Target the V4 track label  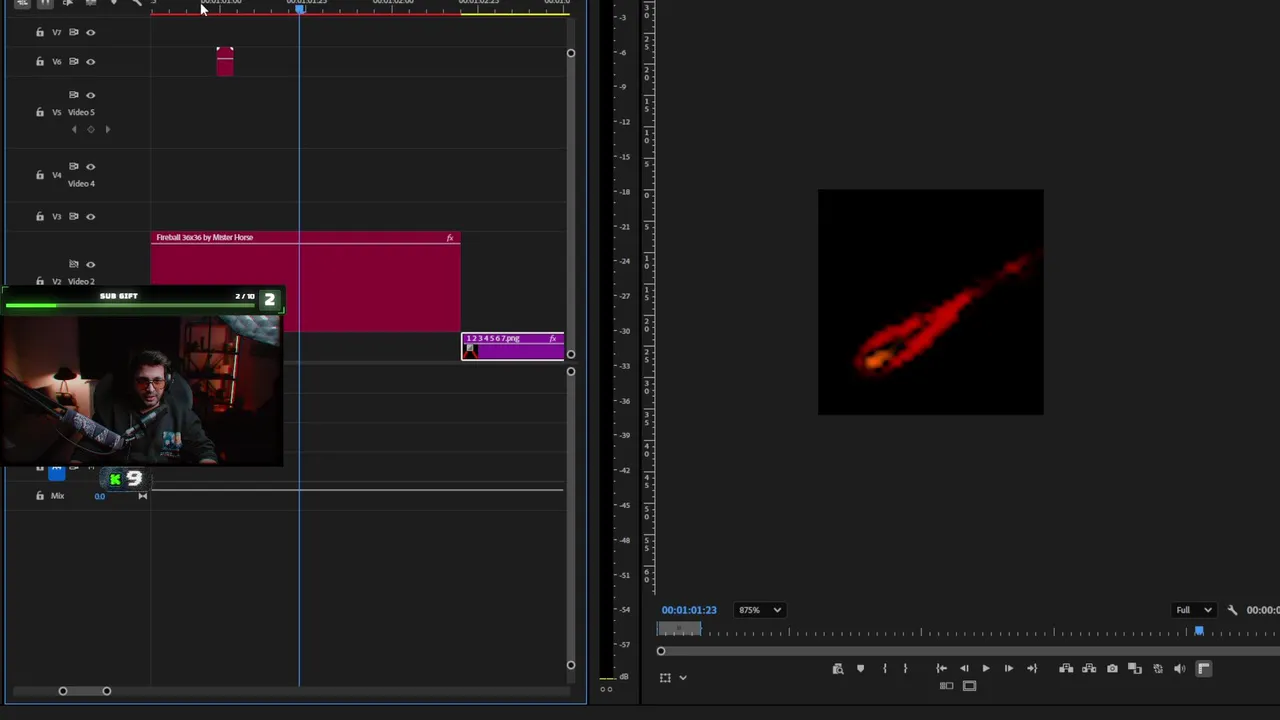57,175
